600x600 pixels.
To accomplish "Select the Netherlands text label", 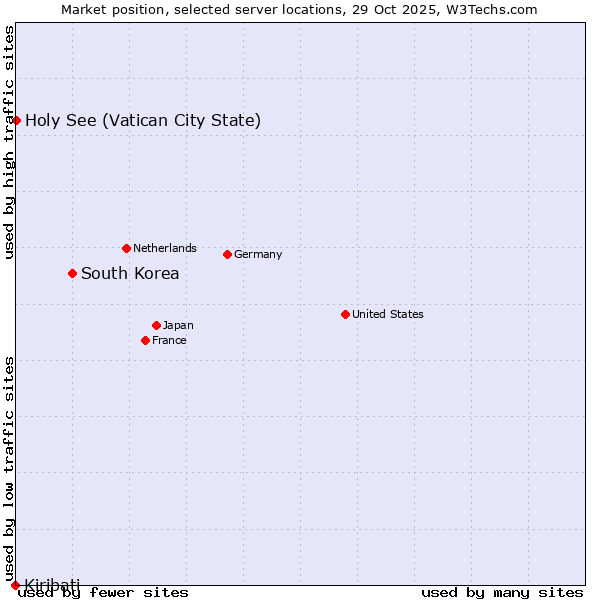I will pos(165,248).
